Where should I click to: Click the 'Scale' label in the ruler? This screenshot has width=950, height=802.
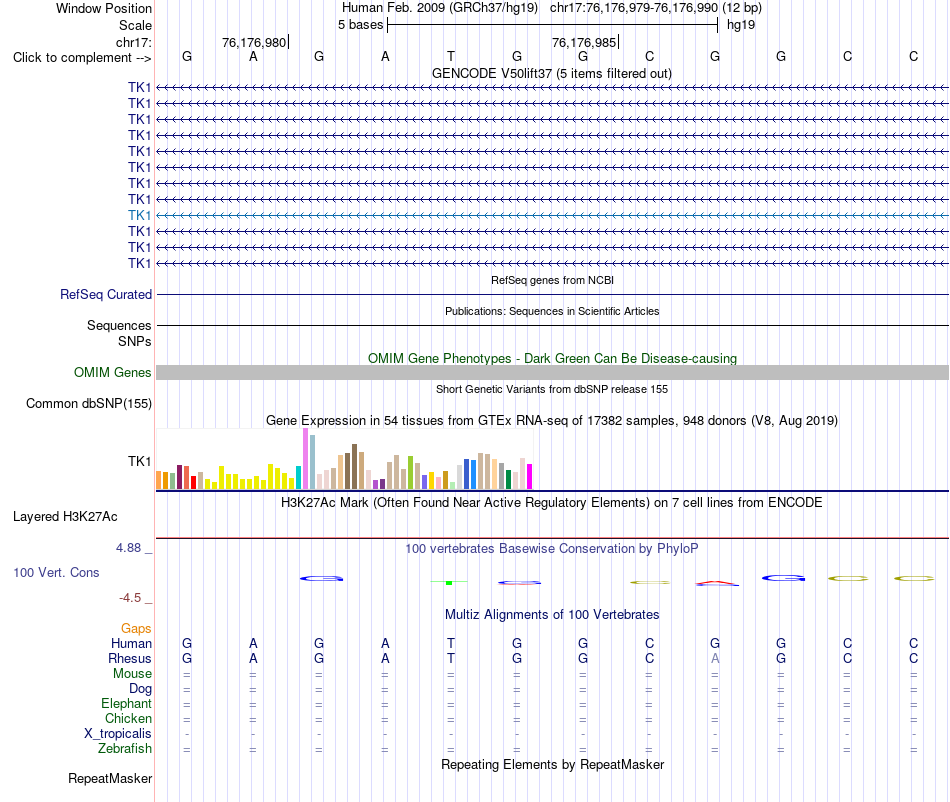point(135,25)
